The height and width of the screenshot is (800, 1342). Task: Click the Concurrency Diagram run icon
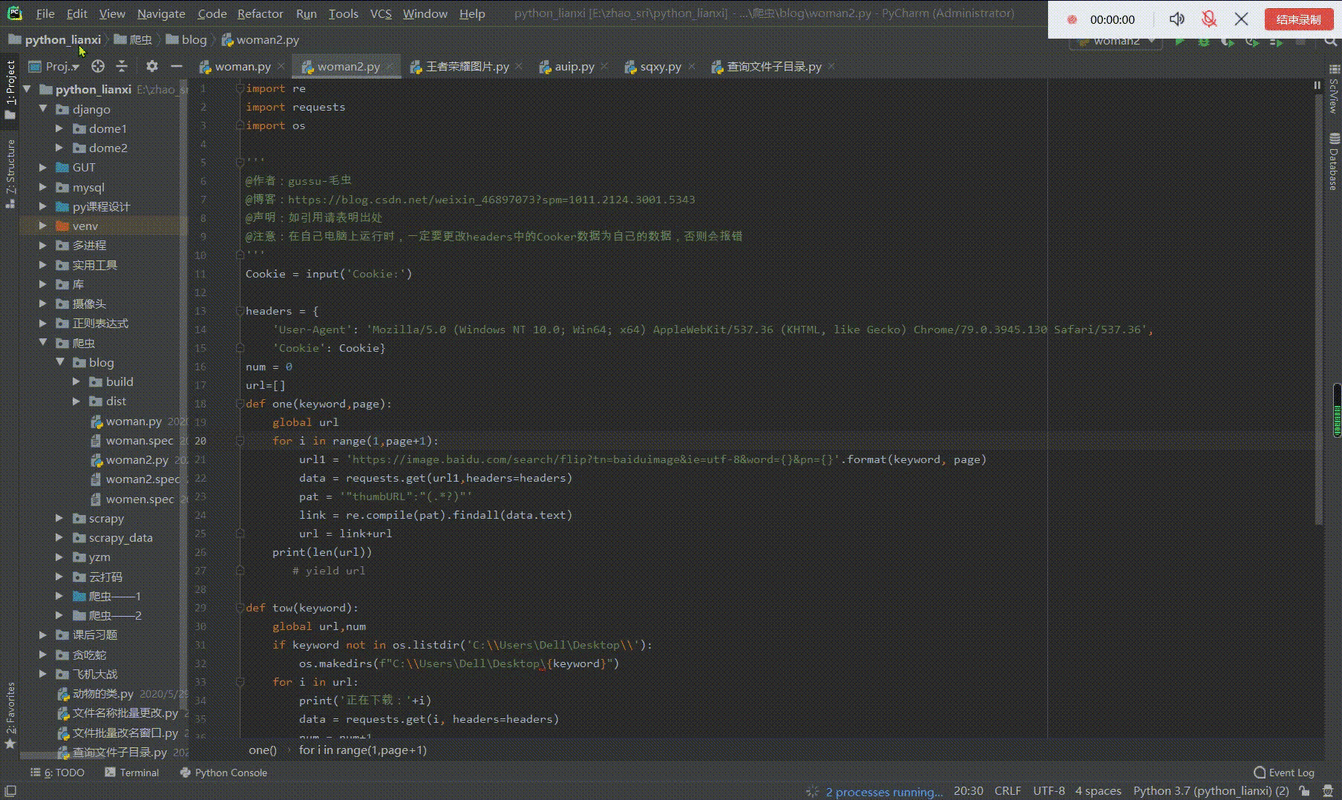pos(1276,41)
